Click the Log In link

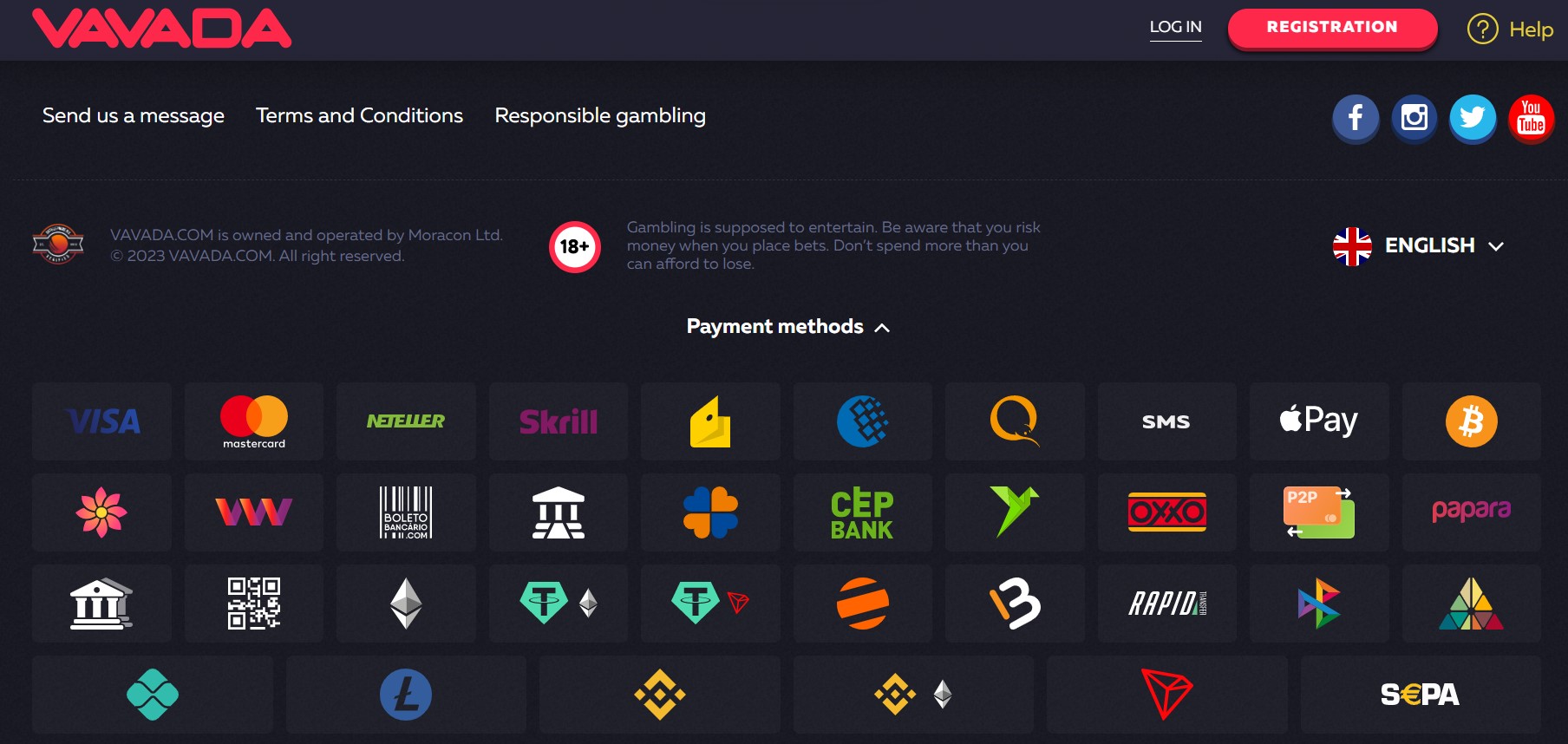1175,27
